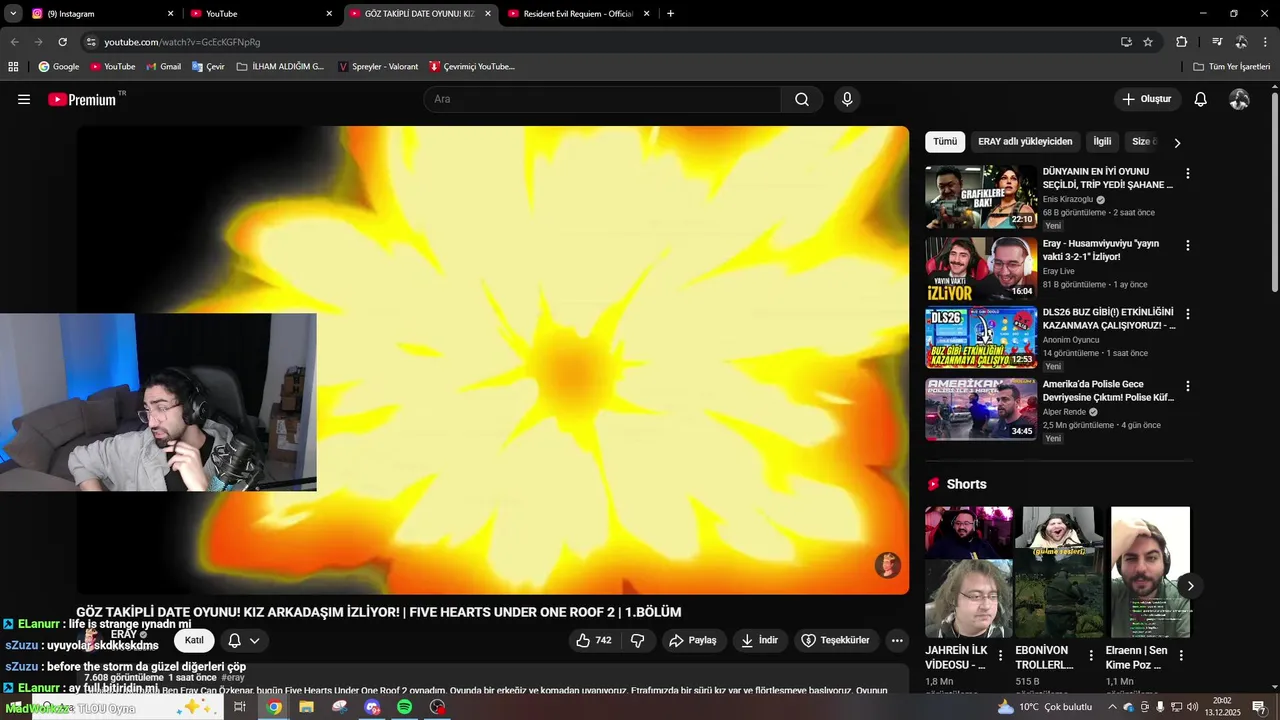
Task: Open the 12:53 DLS26 video thumbnail
Action: pos(981,338)
